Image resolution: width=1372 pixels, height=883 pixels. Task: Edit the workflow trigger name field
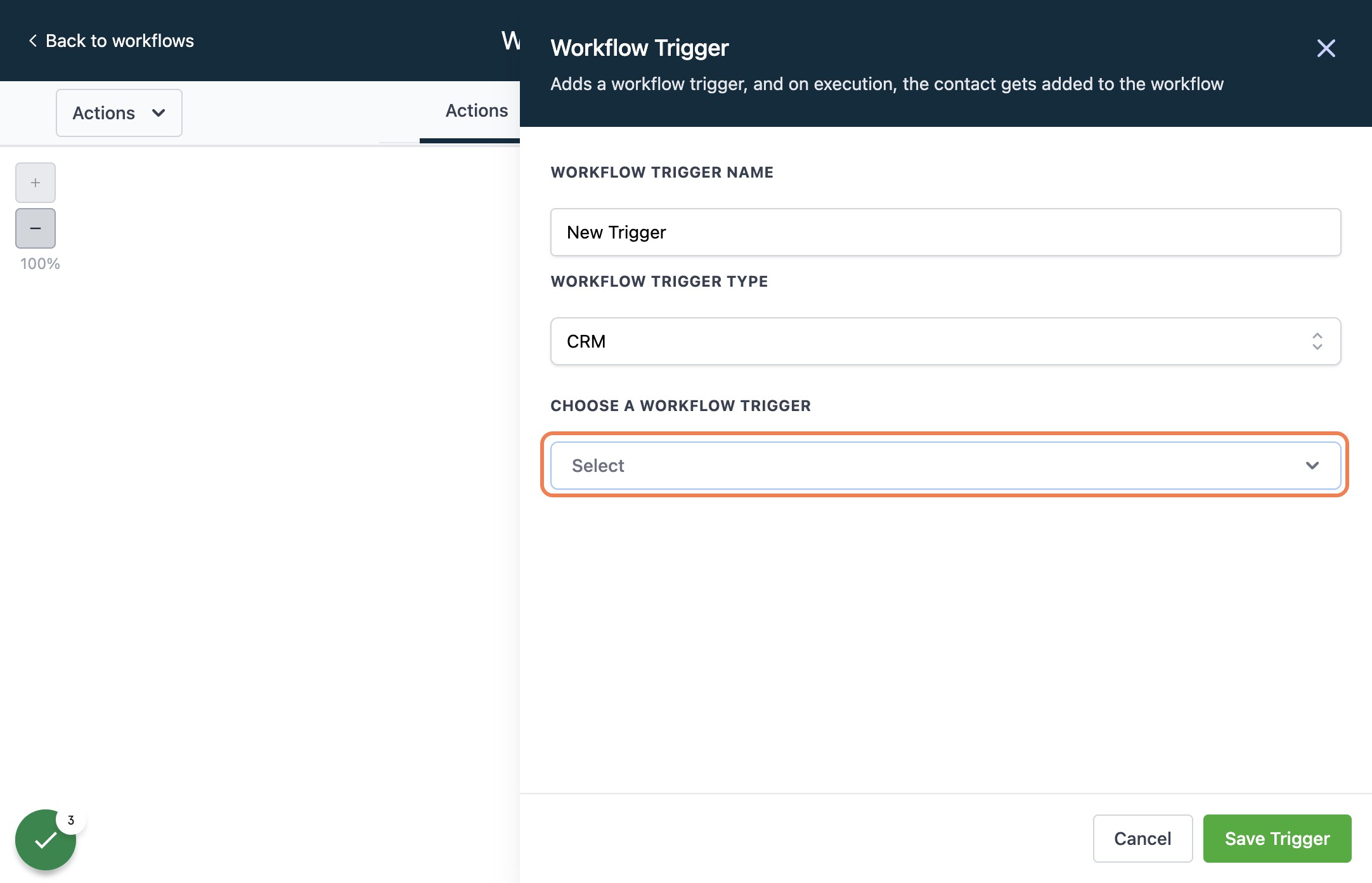(x=945, y=232)
